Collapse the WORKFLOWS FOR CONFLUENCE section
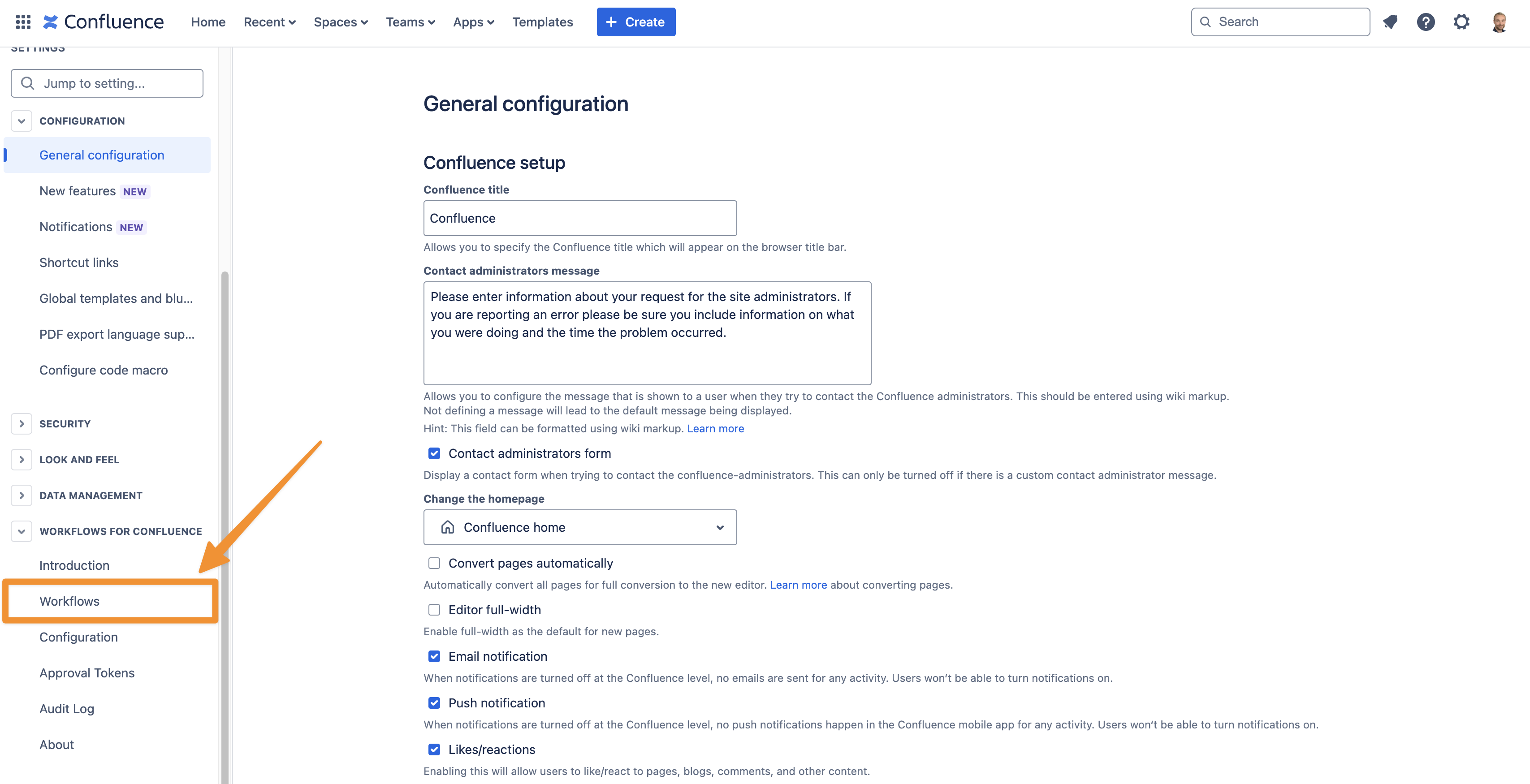 pyautogui.click(x=22, y=531)
